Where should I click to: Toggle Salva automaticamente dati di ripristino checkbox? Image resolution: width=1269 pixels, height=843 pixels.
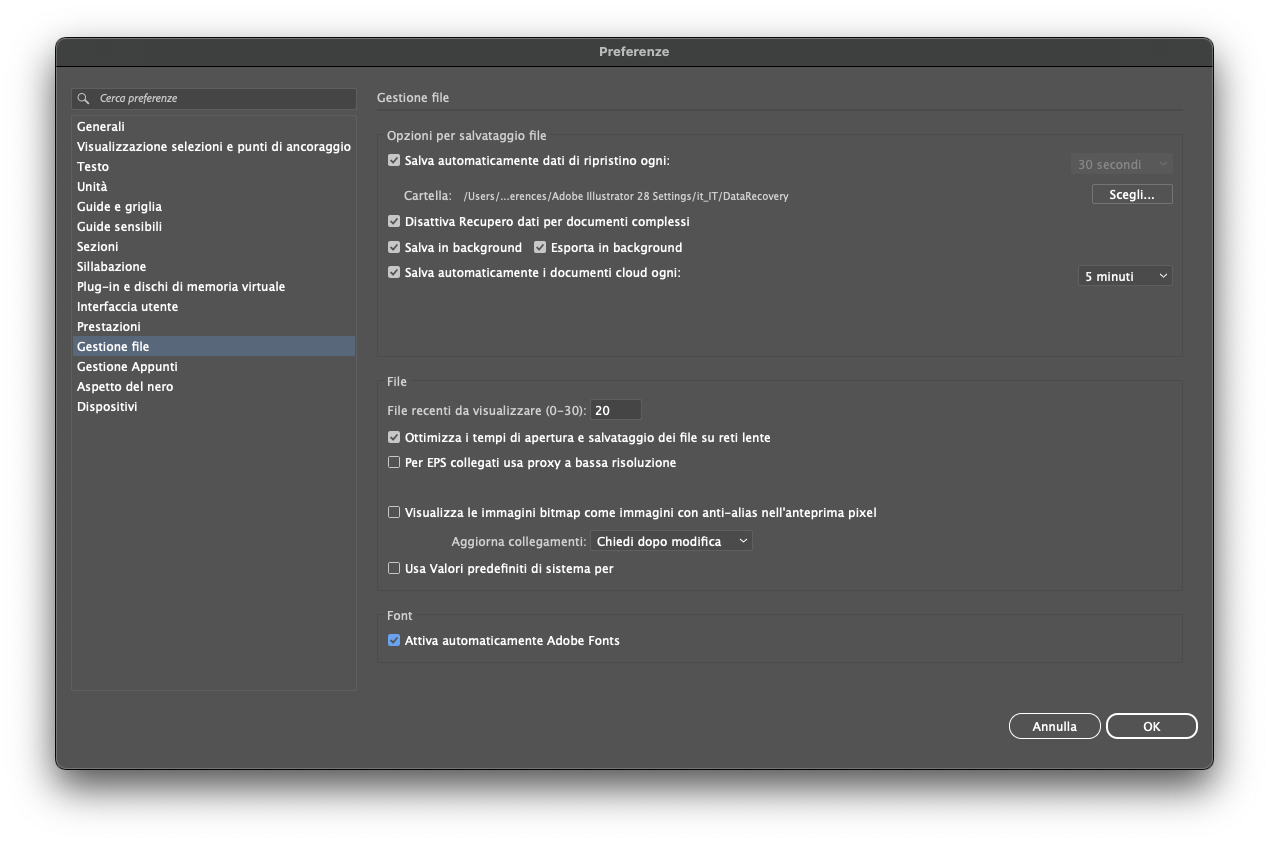394,161
